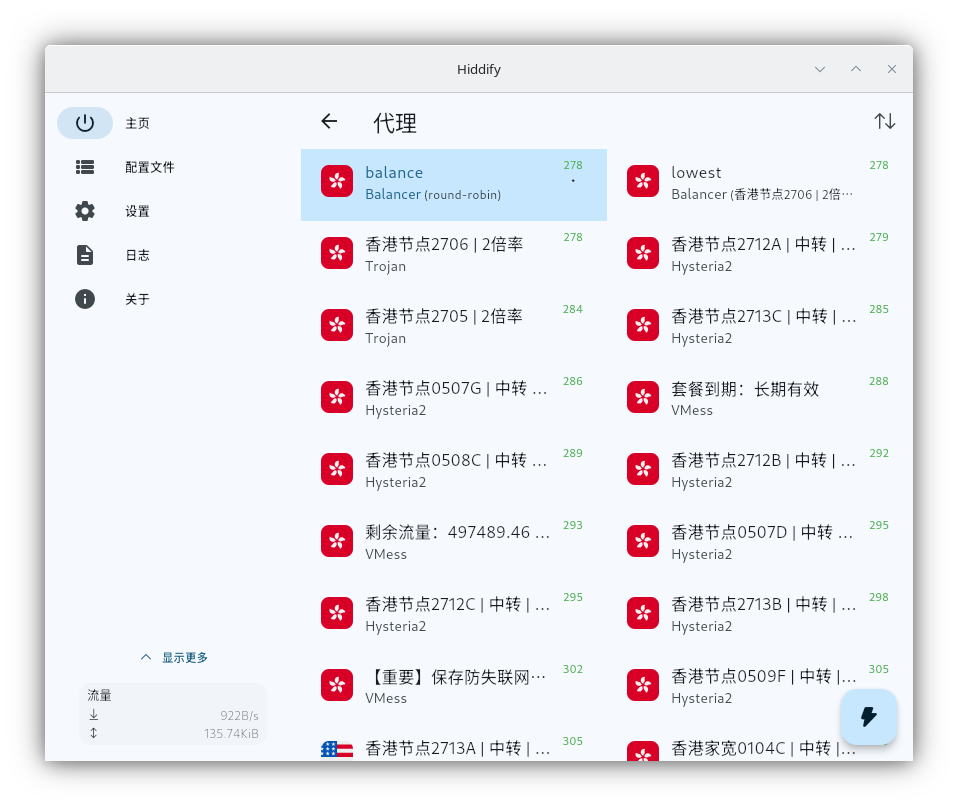Select the lowest balancer proxy
The height and width of the screenshot is (806, 958).
tap(759, 184)
